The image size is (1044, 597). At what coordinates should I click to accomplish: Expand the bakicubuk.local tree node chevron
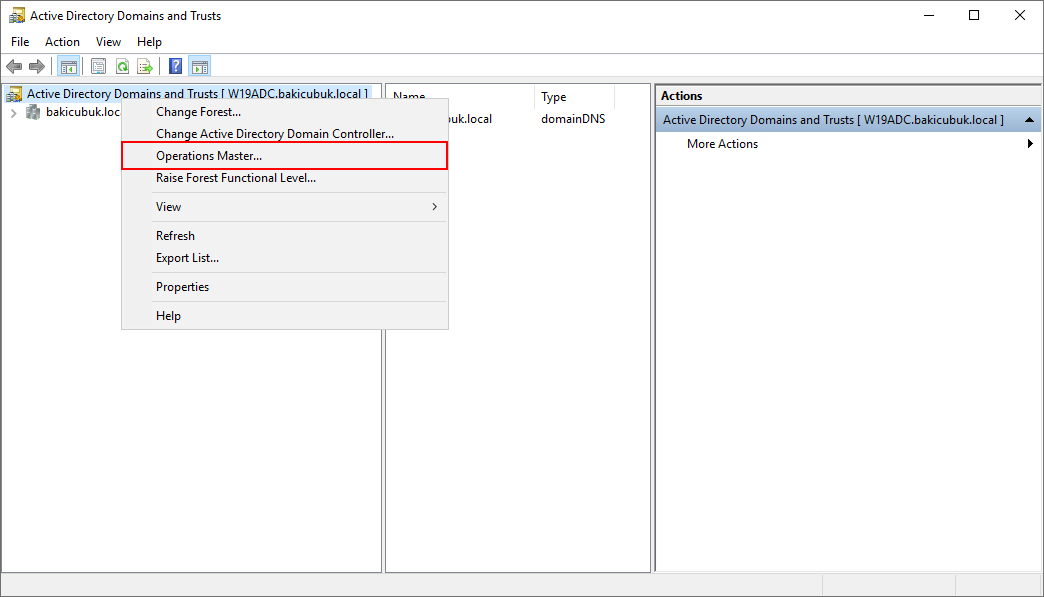click(x=13, y=112)
